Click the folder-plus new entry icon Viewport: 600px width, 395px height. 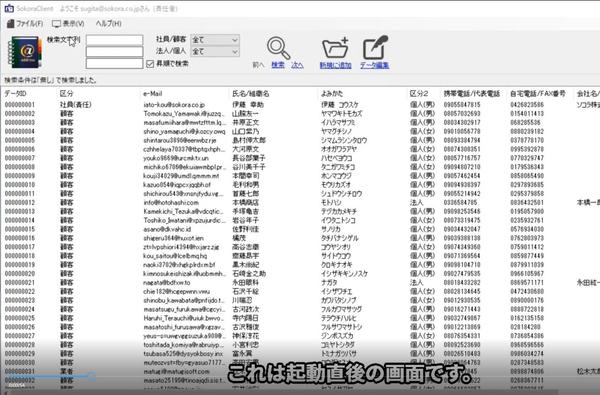click(335, 47)
